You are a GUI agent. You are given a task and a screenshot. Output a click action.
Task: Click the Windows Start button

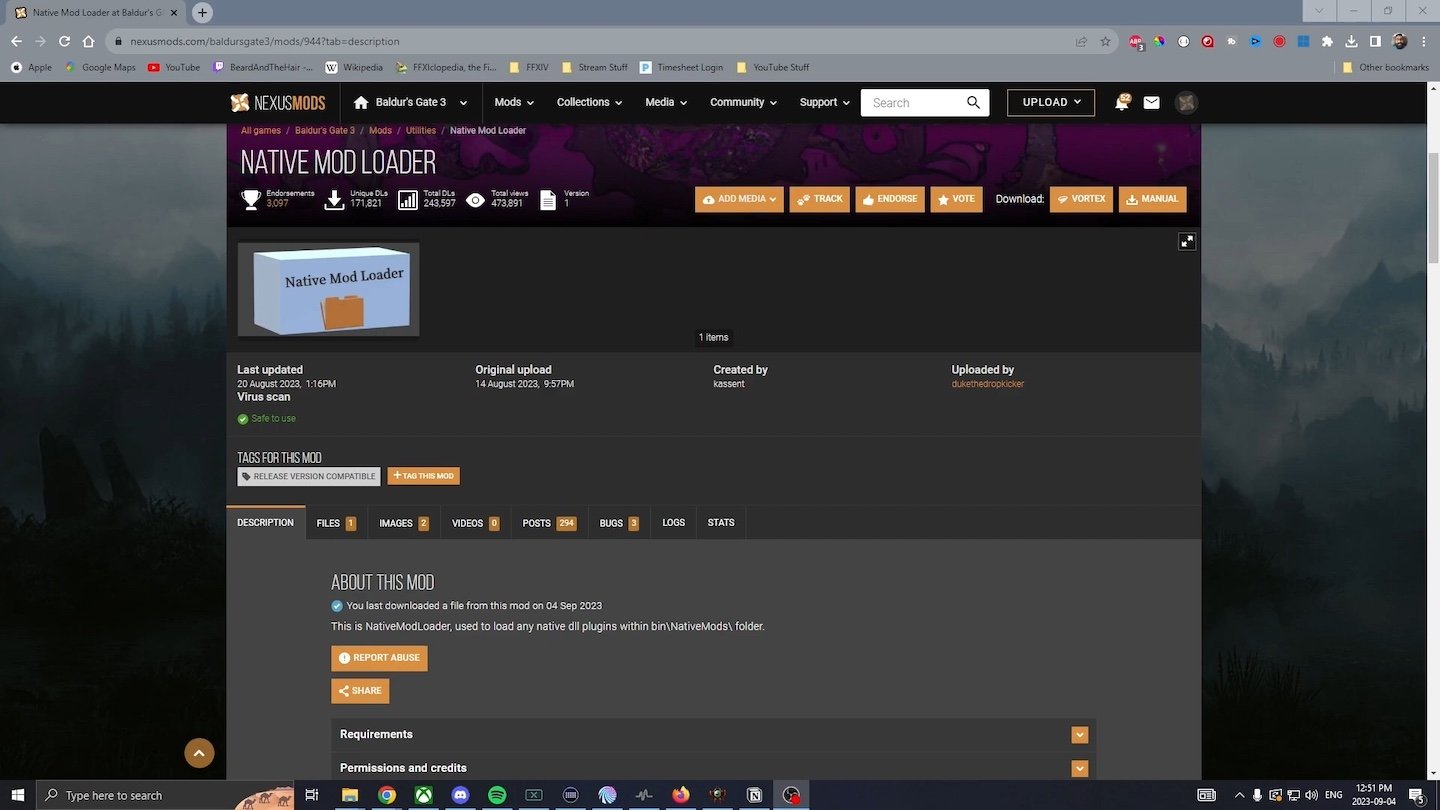tap(18, 795)
